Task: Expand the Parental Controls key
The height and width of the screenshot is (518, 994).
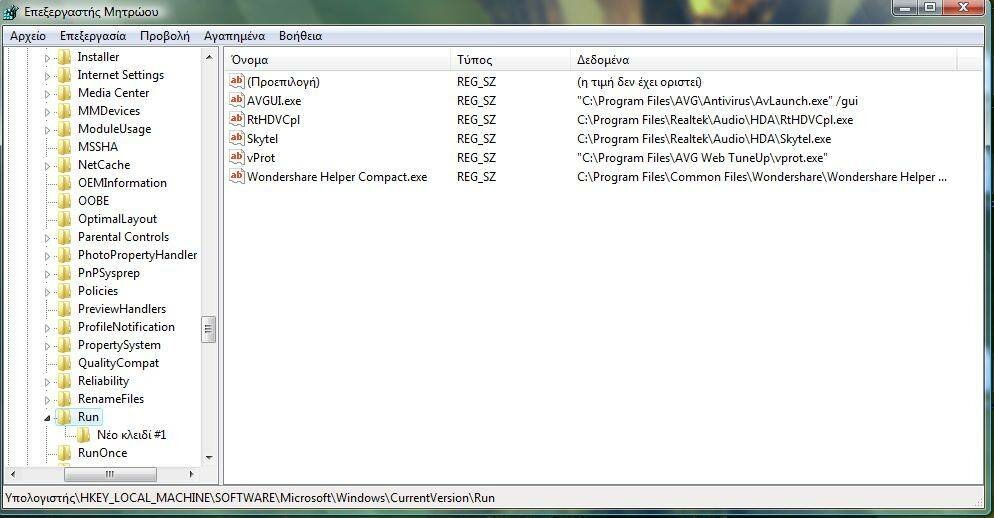Action: click(x=47, y=238)
